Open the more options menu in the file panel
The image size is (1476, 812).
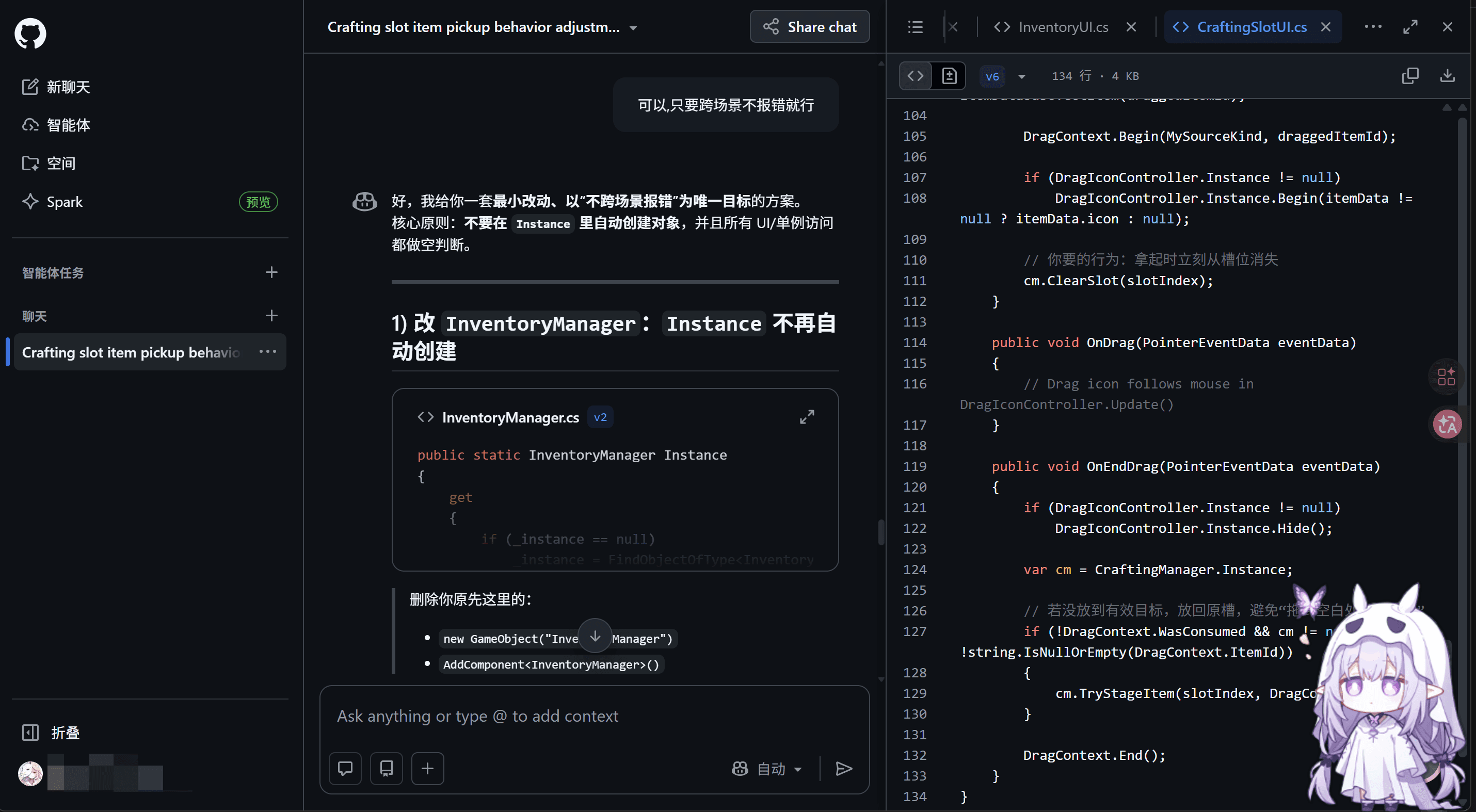coord(1373,27)
